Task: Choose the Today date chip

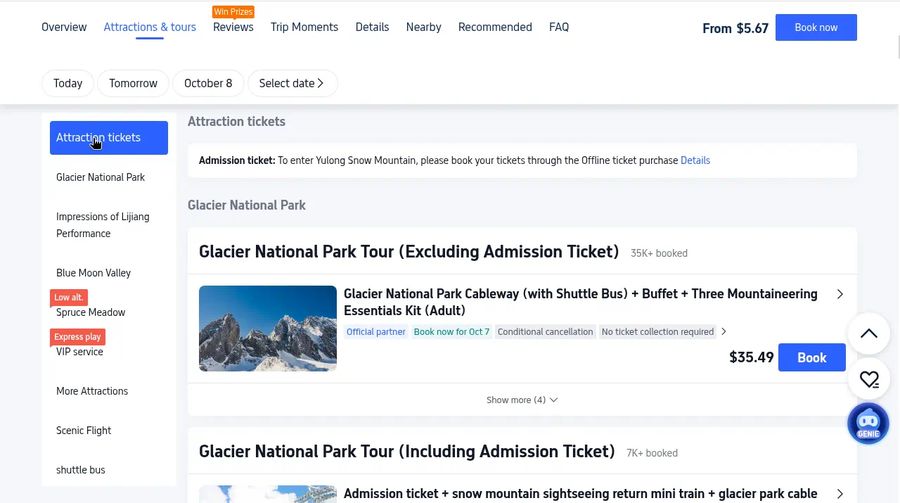Action: click(68, 83)
